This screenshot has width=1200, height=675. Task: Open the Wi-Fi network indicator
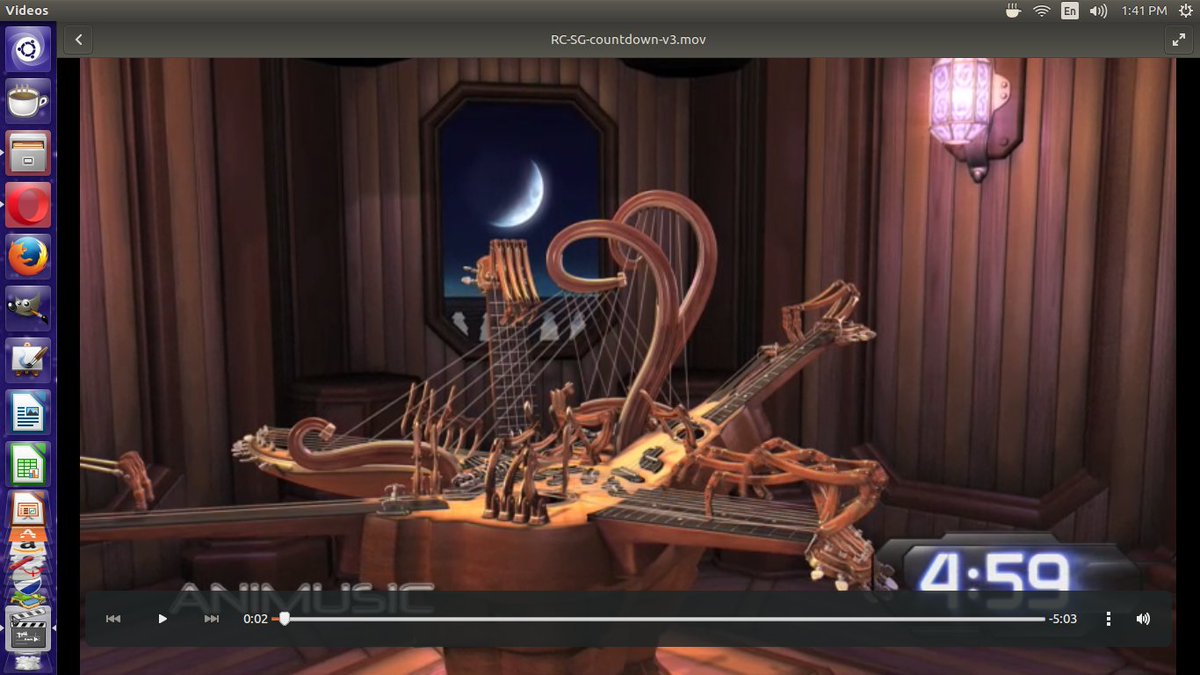pyautogui.click(x=1041, y=11)
